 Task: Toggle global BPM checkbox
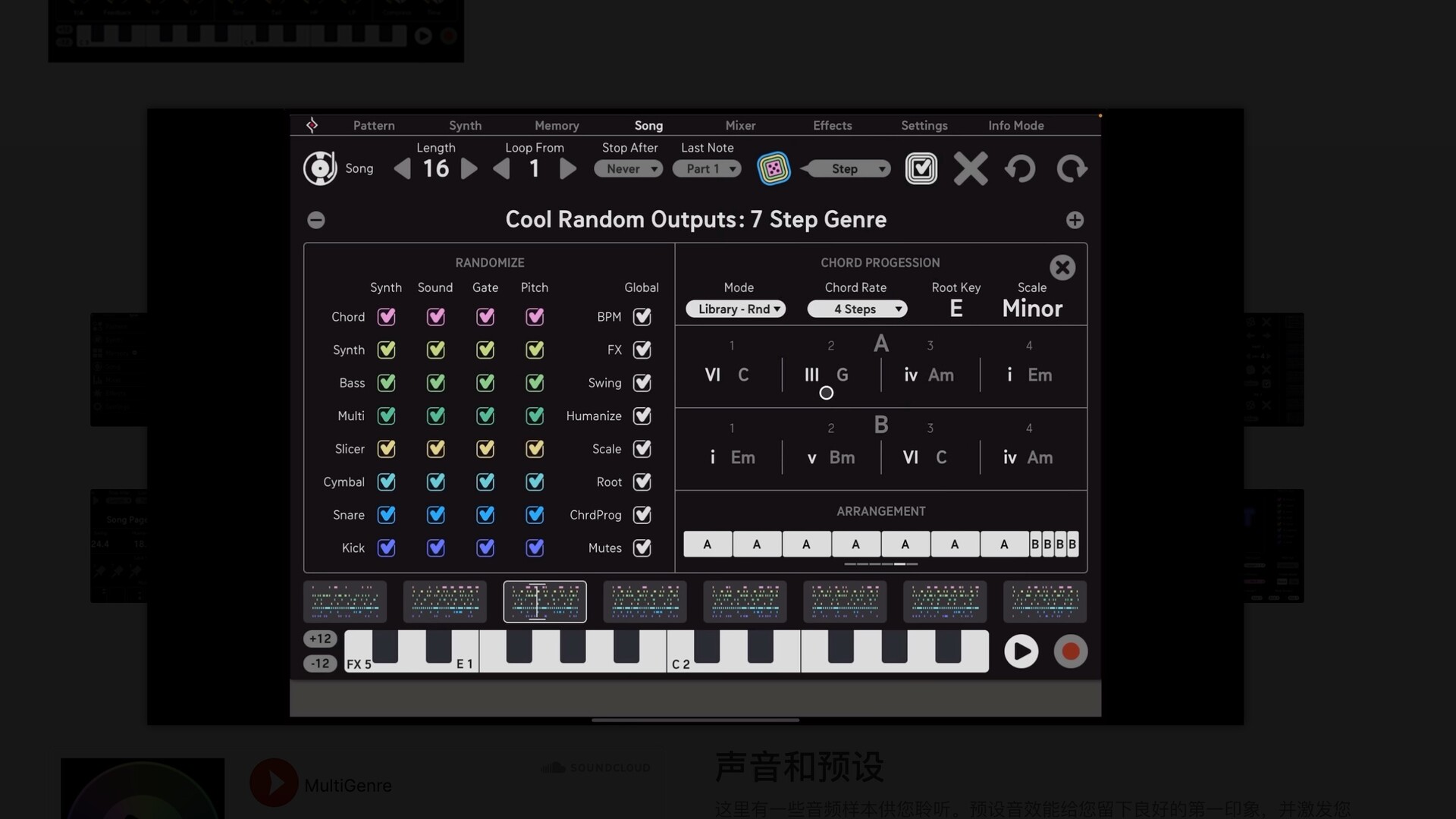click(642, 317)
